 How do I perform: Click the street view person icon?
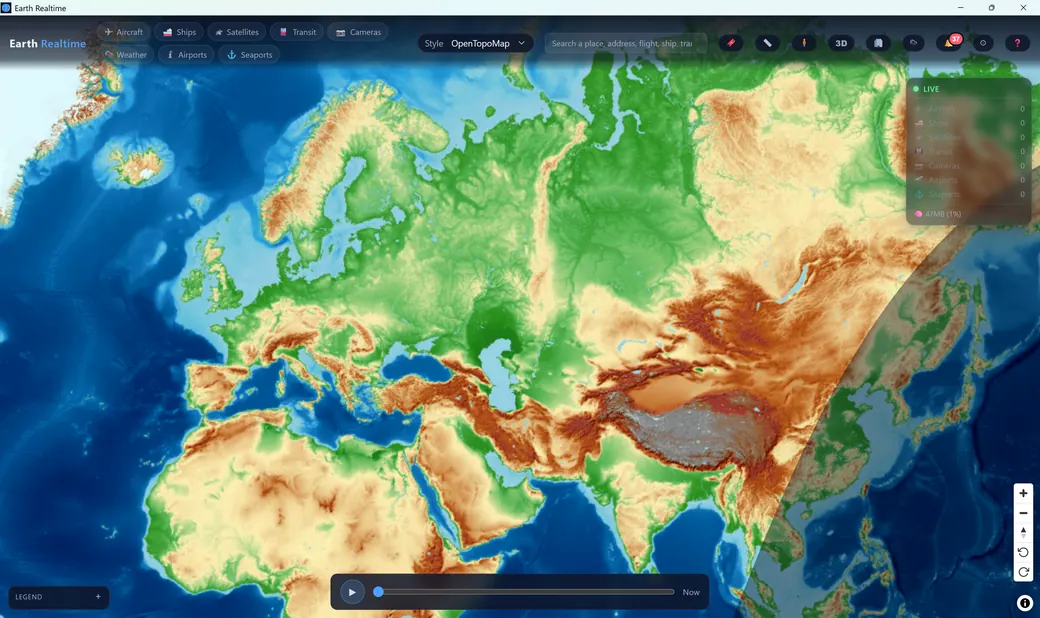tap(804, 43)
